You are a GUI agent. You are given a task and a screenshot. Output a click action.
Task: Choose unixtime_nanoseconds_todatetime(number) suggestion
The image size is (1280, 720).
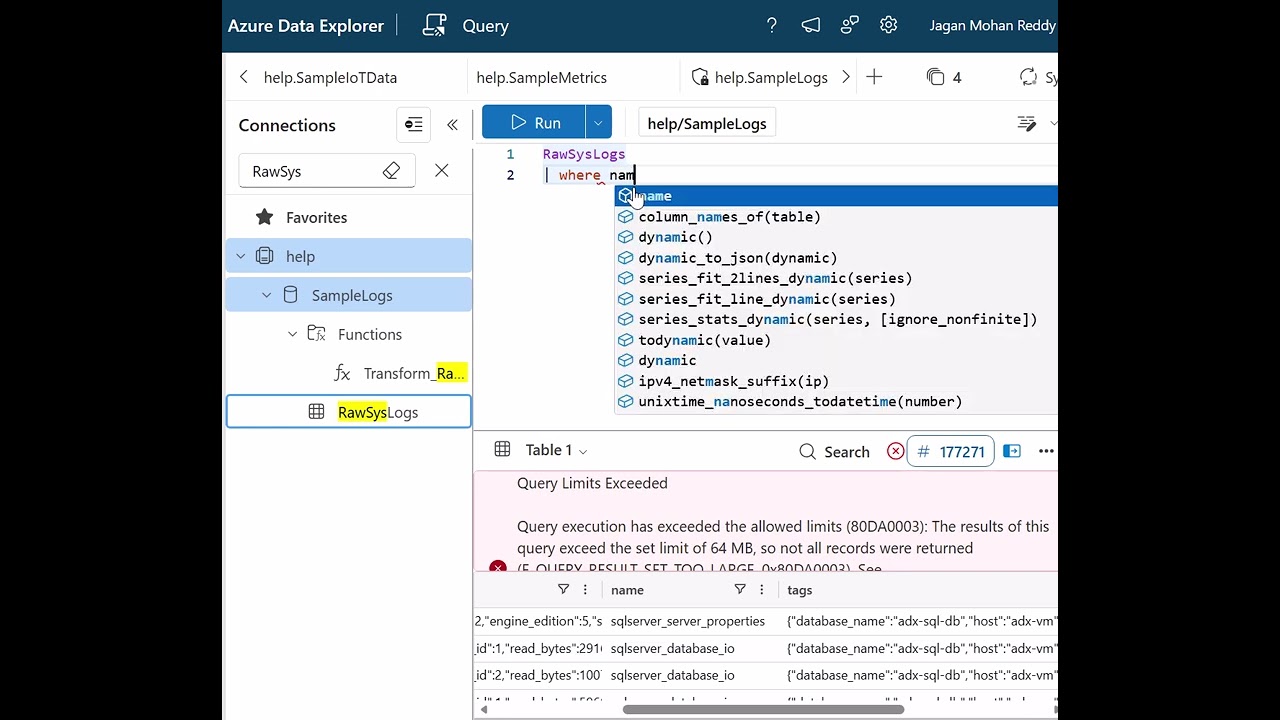pyautogui.click(x=836, y=402)
